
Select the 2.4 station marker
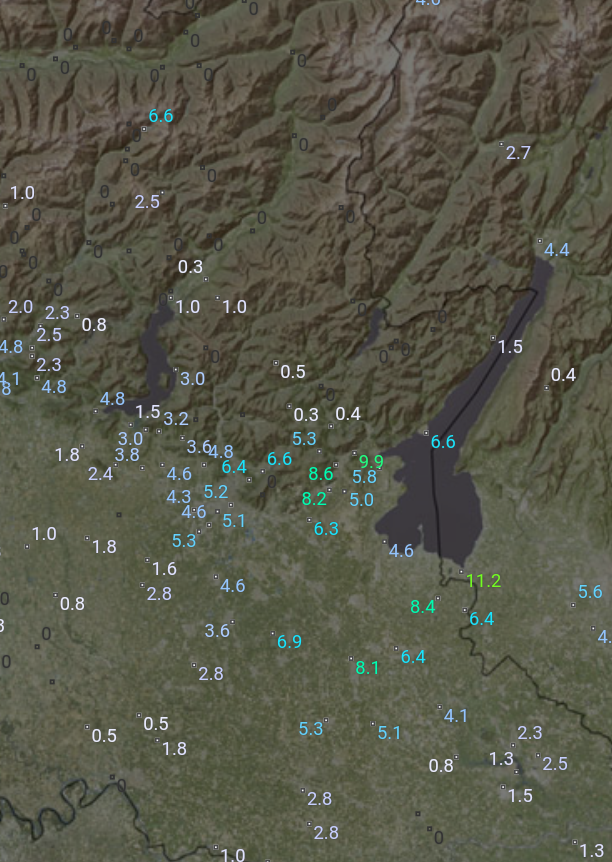tap(100, 474)
